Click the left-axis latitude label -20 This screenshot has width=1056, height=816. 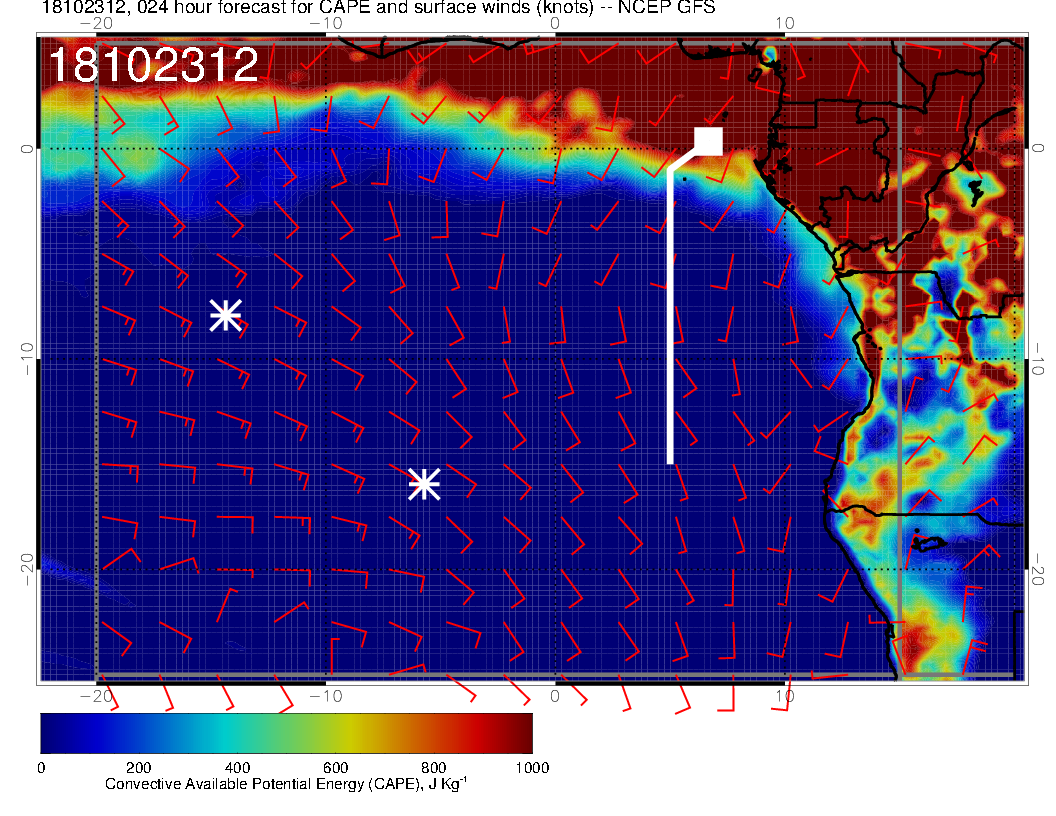(26, 570)
